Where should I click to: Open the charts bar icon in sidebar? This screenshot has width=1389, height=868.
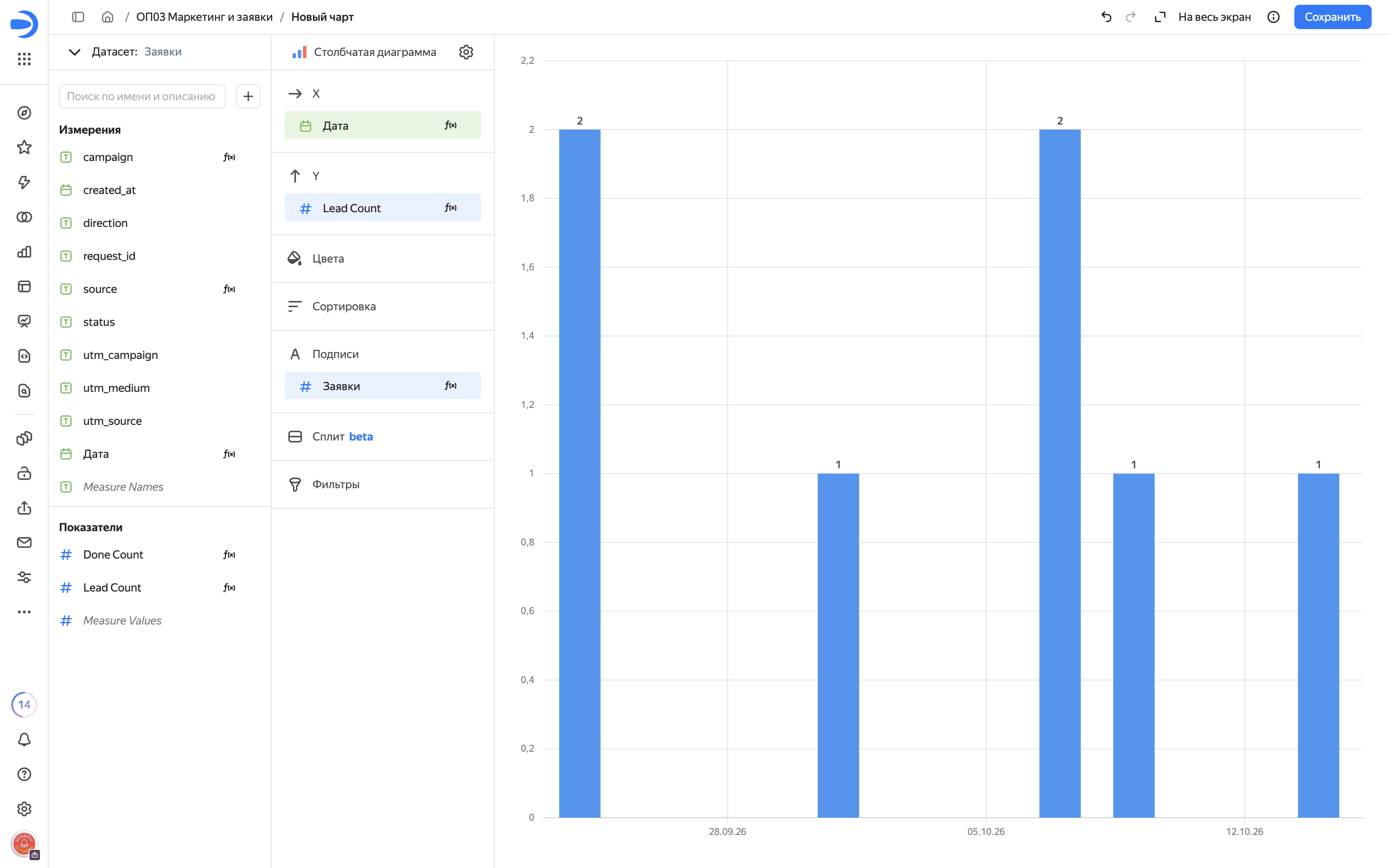(24, 251)
